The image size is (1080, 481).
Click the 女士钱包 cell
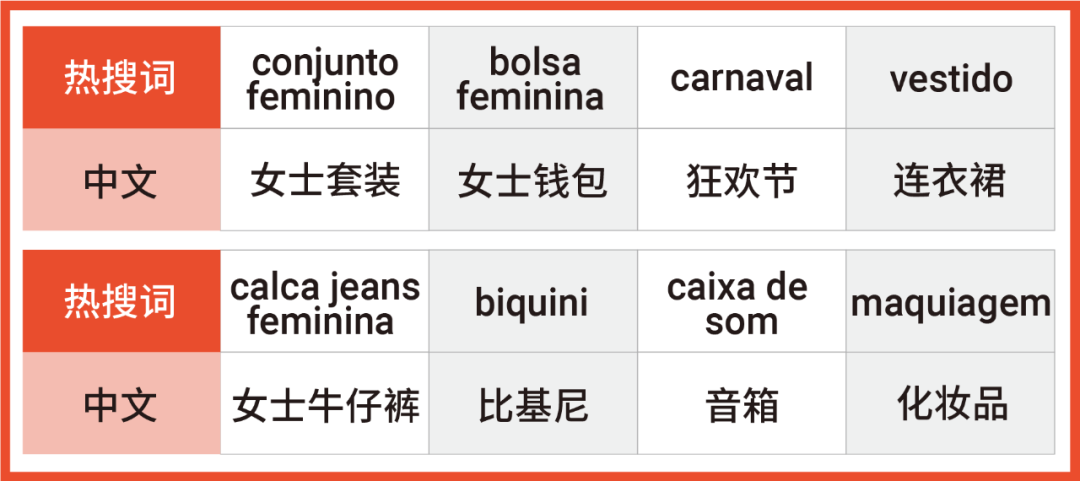[x=533, y=181]
